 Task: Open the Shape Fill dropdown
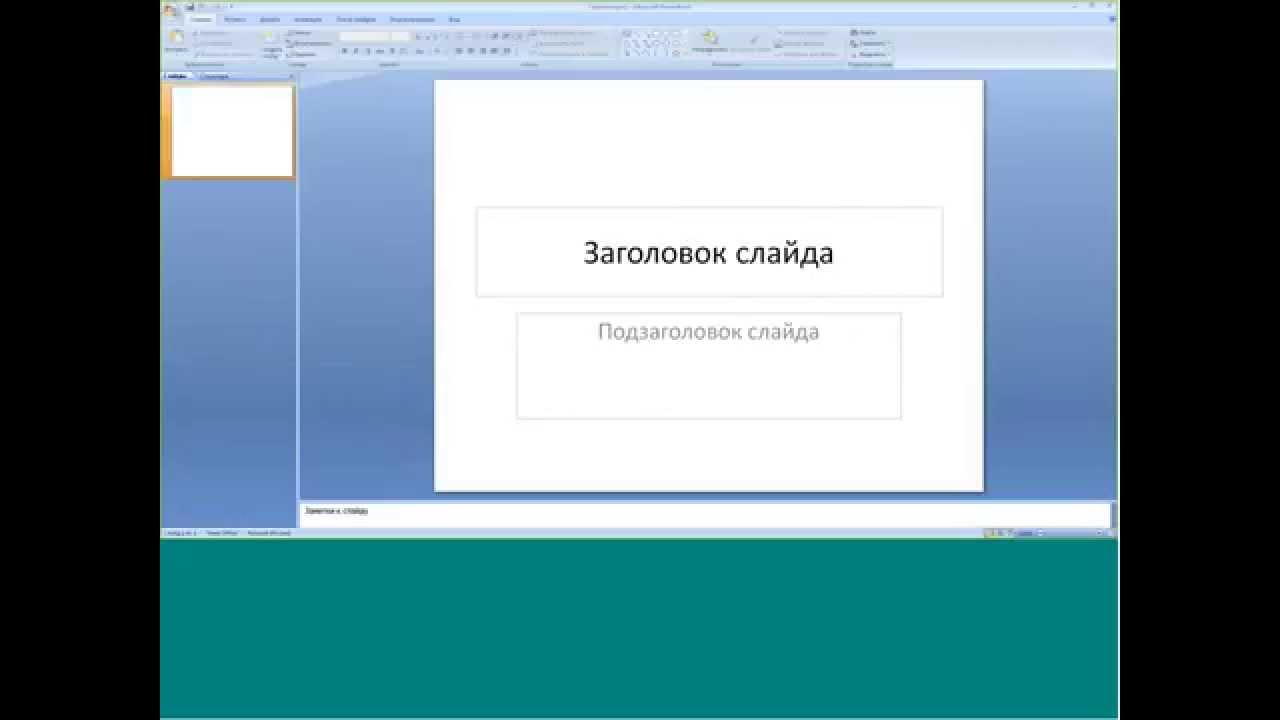[803, 32]
